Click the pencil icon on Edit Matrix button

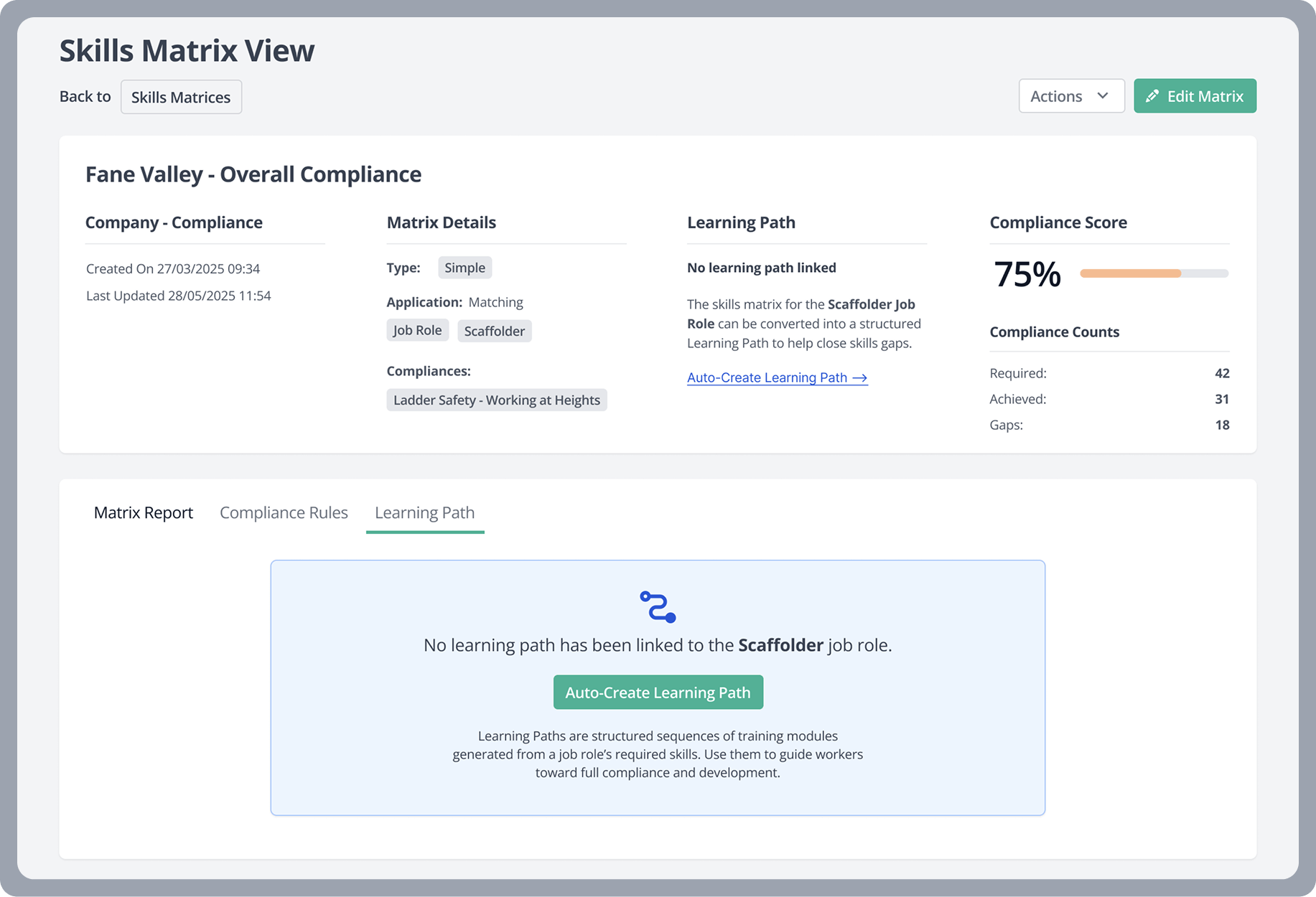1152,95
